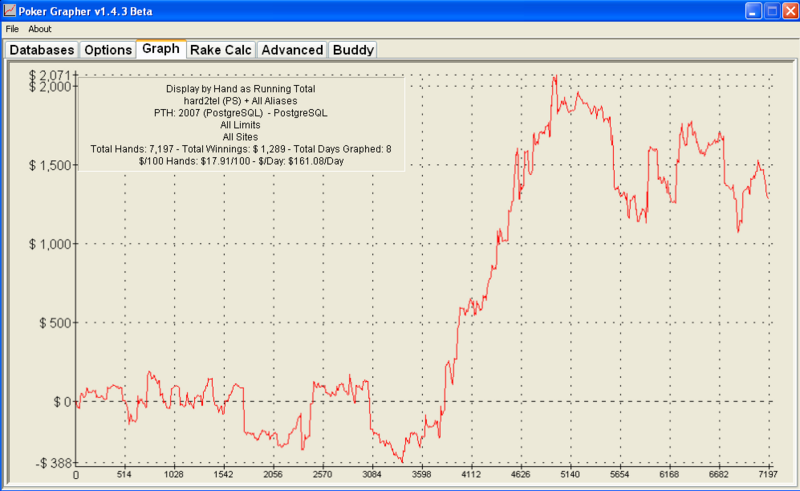The width and height of the screenshot is (800, 491).
Task: Click the 4626 x-axis label
Action: [x=520, y=475]
